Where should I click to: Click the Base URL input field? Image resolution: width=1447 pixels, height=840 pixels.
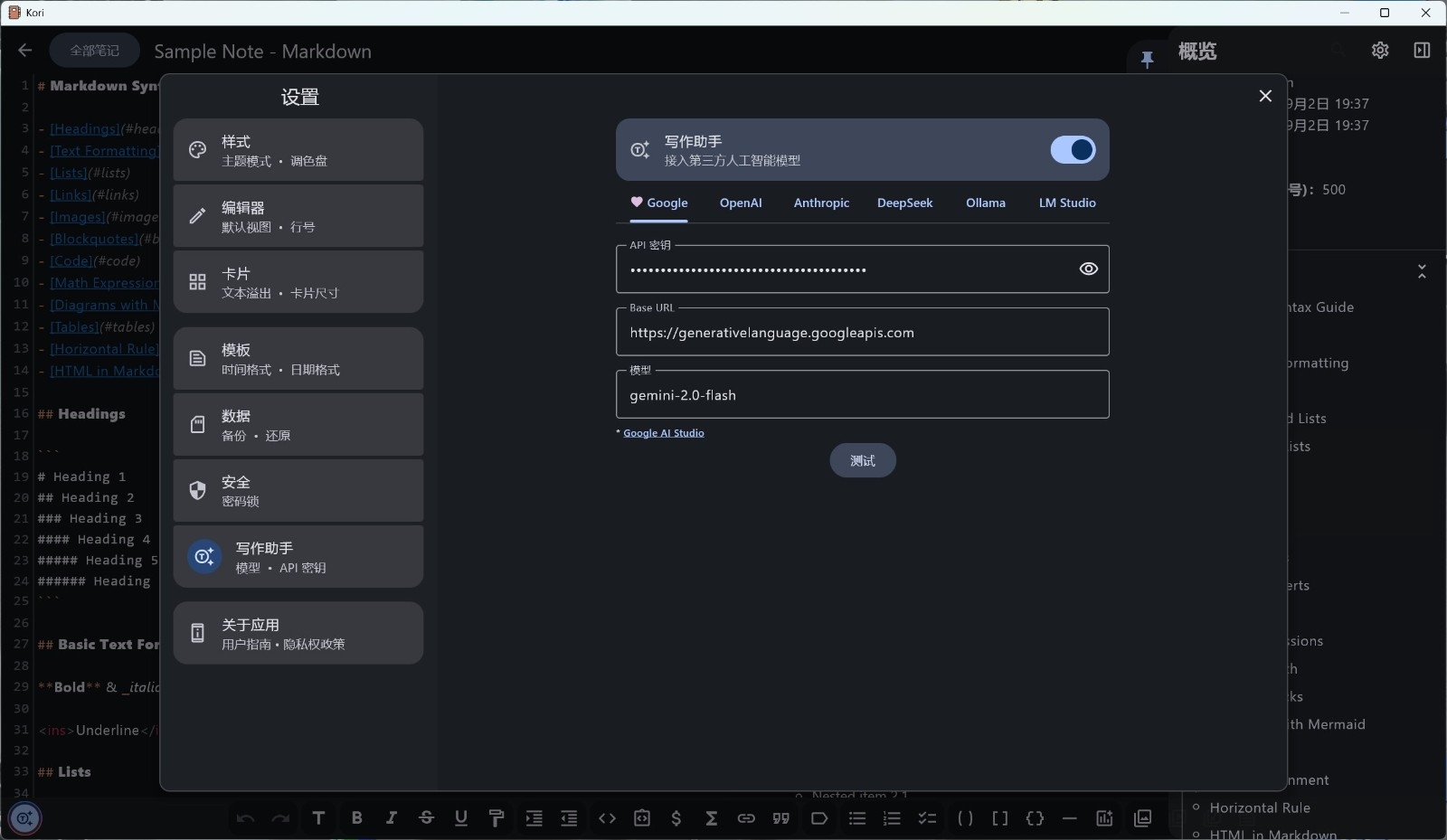[x=862, y=333]
